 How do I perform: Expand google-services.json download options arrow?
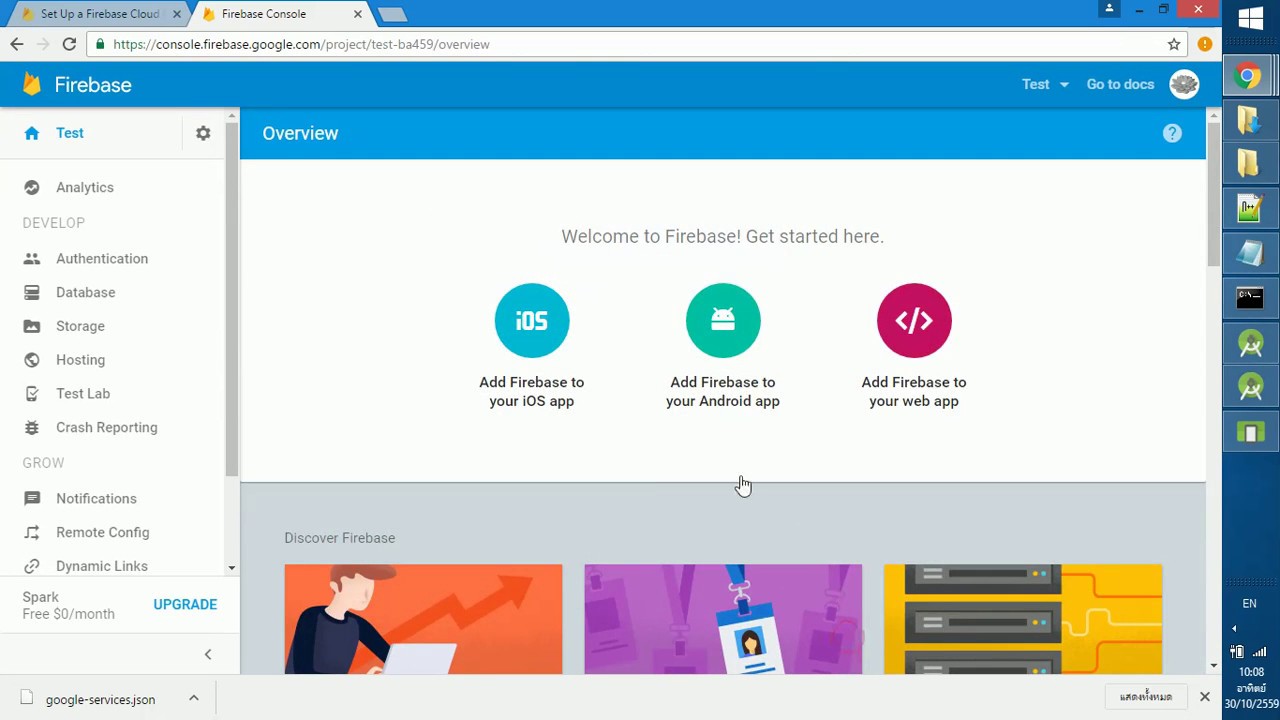click(194, 698)
